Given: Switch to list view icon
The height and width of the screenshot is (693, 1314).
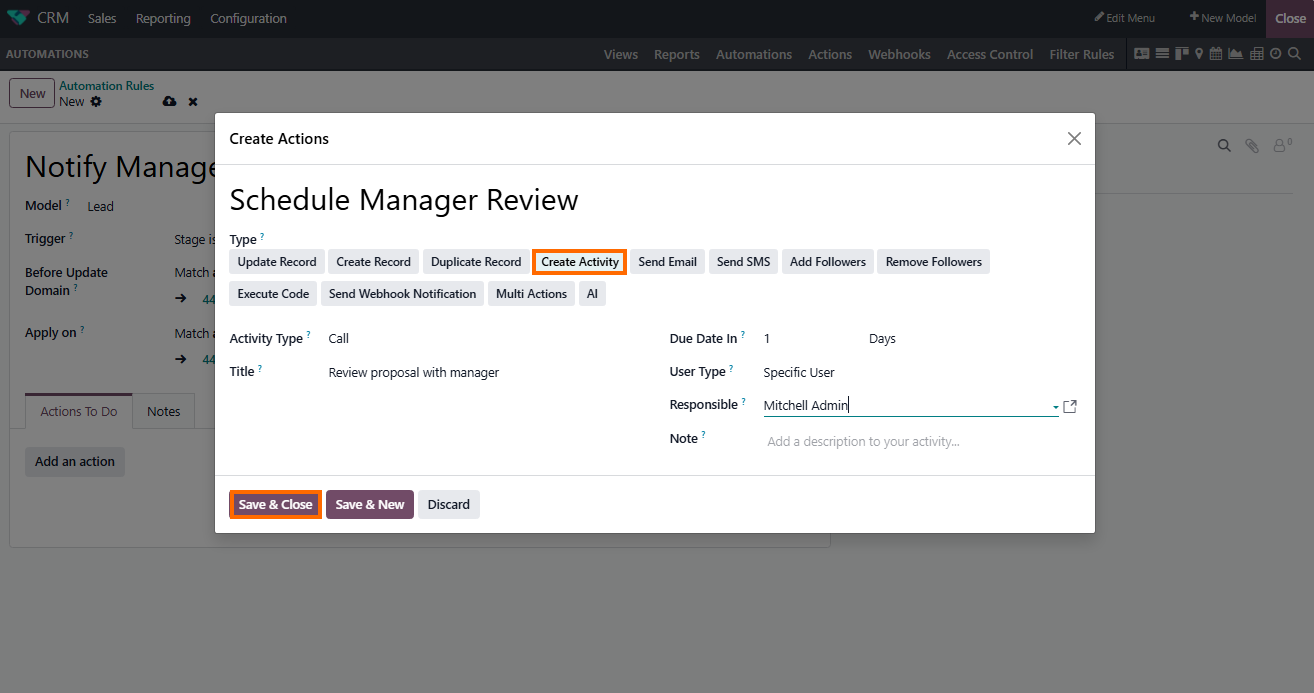Looking at the screenshot, I should click(1162, 54).
